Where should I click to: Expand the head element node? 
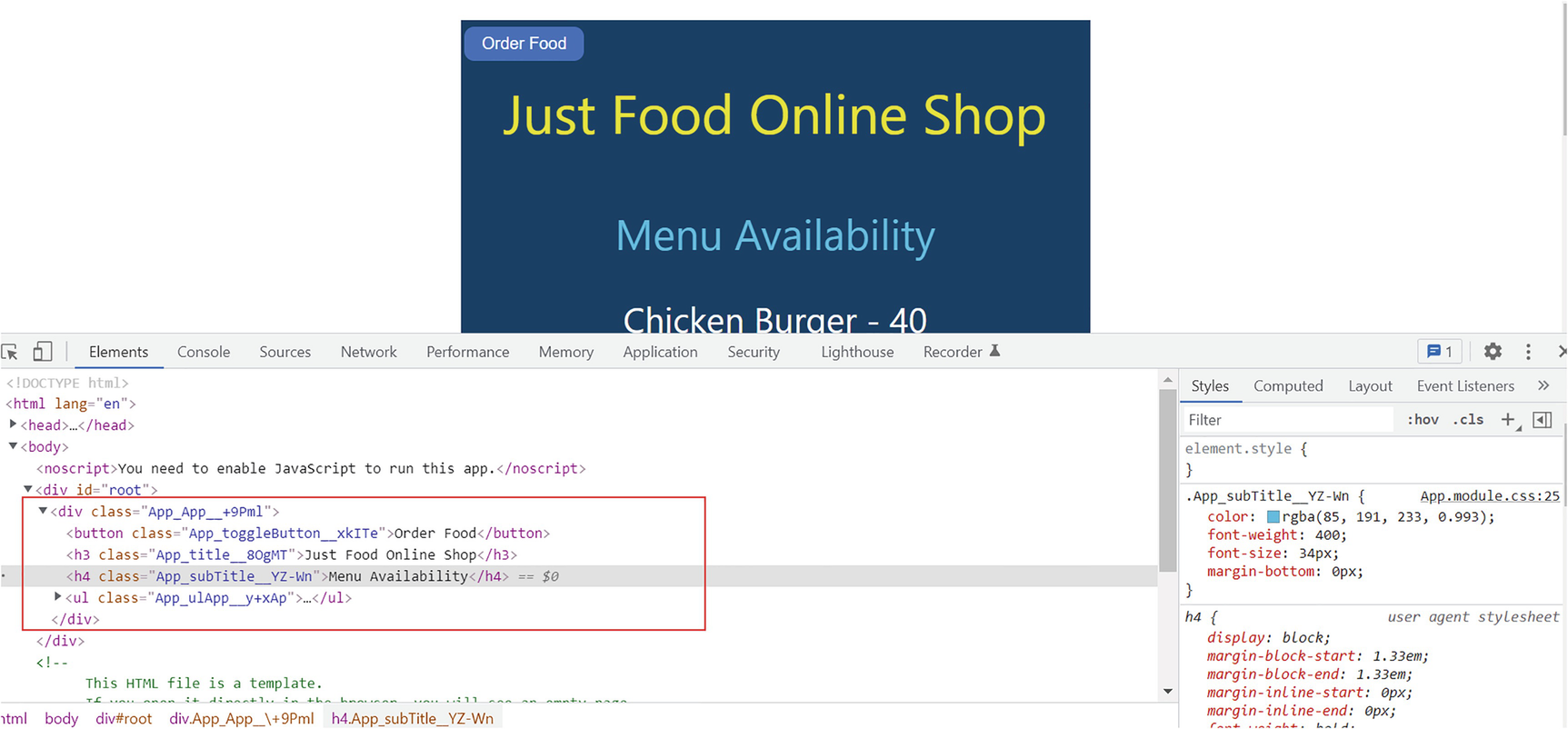(13, 424)
